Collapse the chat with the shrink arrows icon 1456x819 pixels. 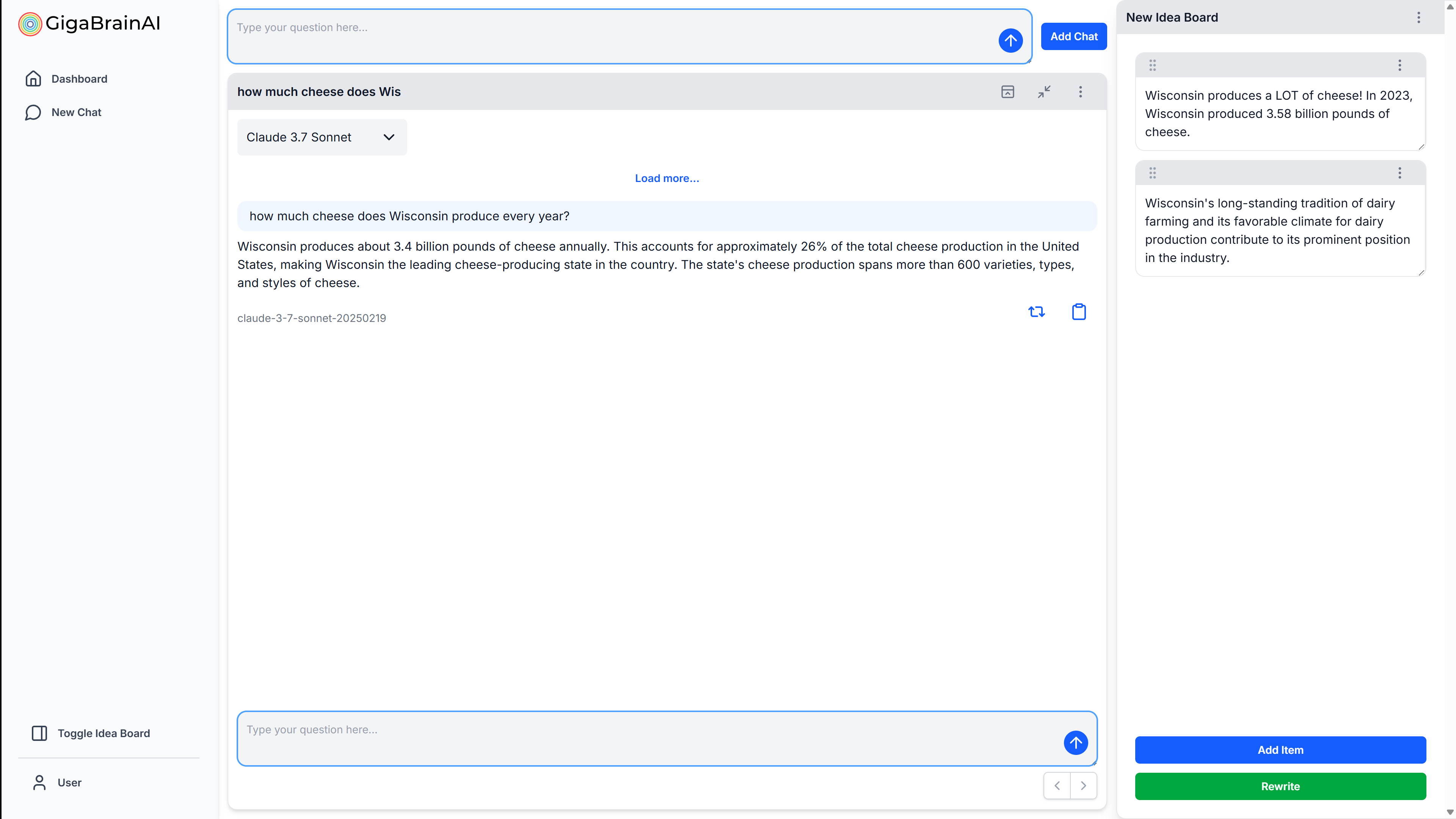(1044, 91)
